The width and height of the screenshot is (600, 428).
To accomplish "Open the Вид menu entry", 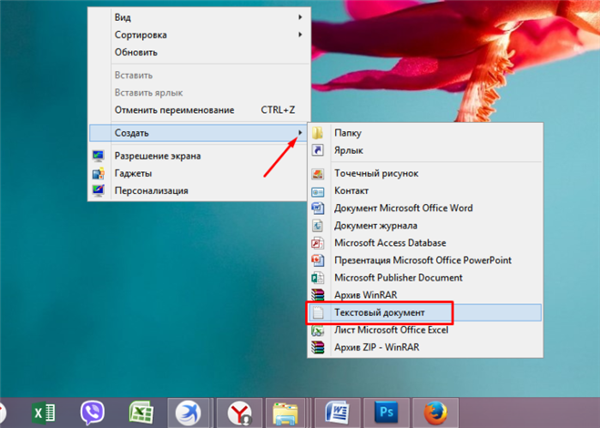I will click(x=198, y=17).
